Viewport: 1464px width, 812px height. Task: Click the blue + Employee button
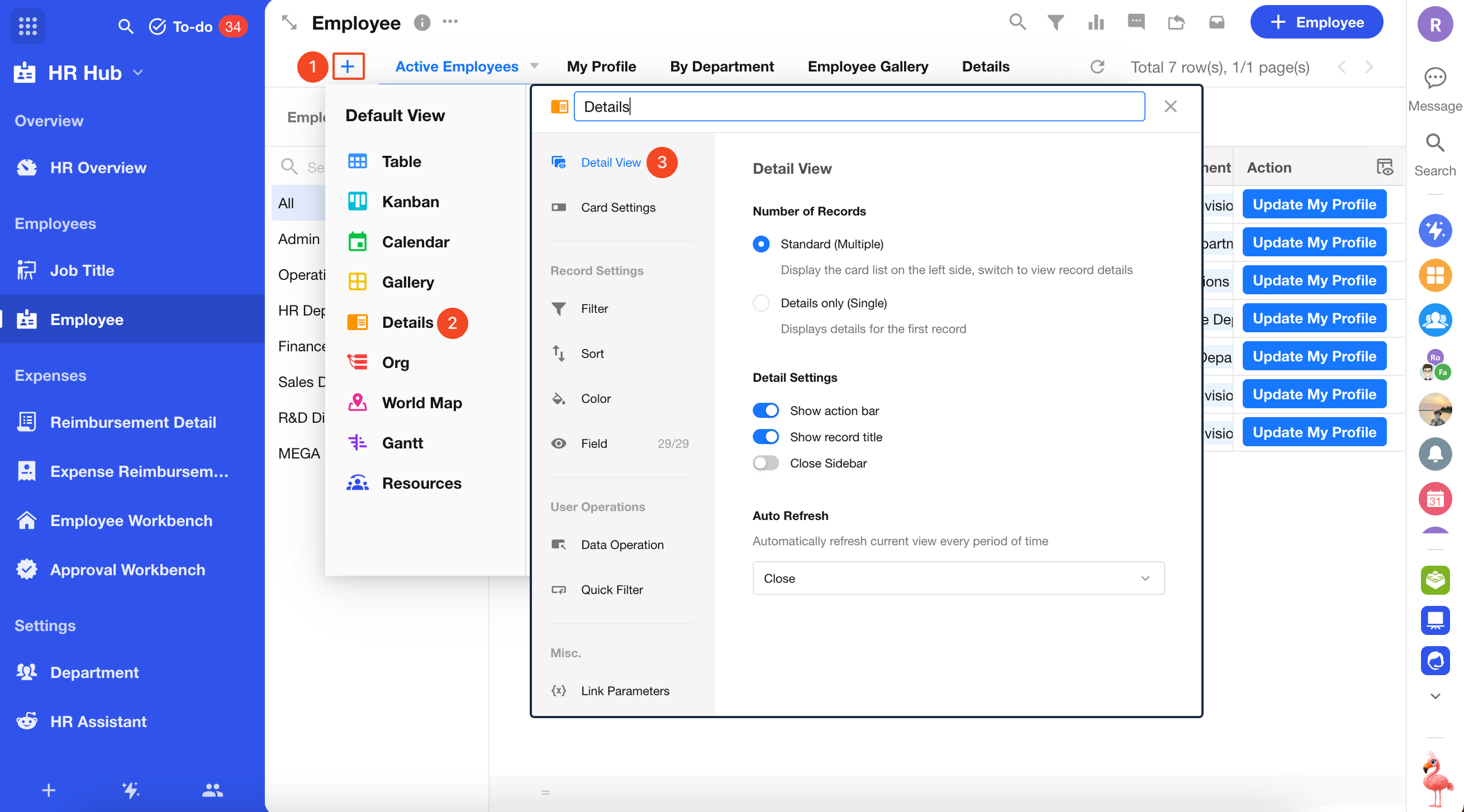tap(1316, 23)
